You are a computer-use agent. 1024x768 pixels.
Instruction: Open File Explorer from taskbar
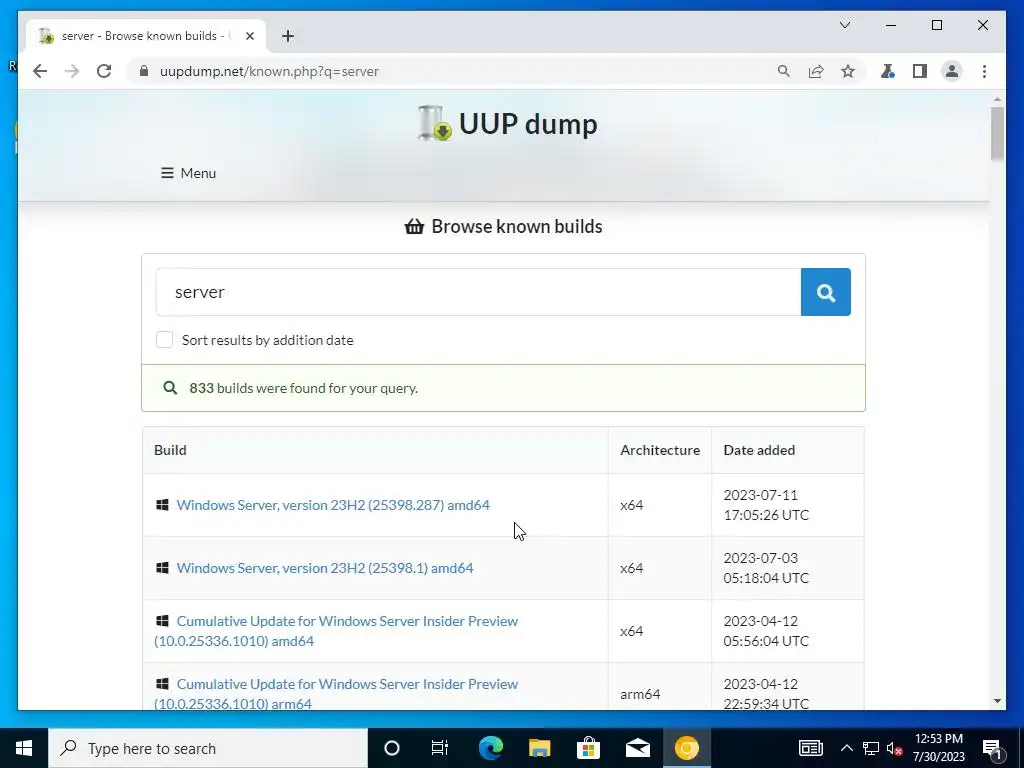539,748
